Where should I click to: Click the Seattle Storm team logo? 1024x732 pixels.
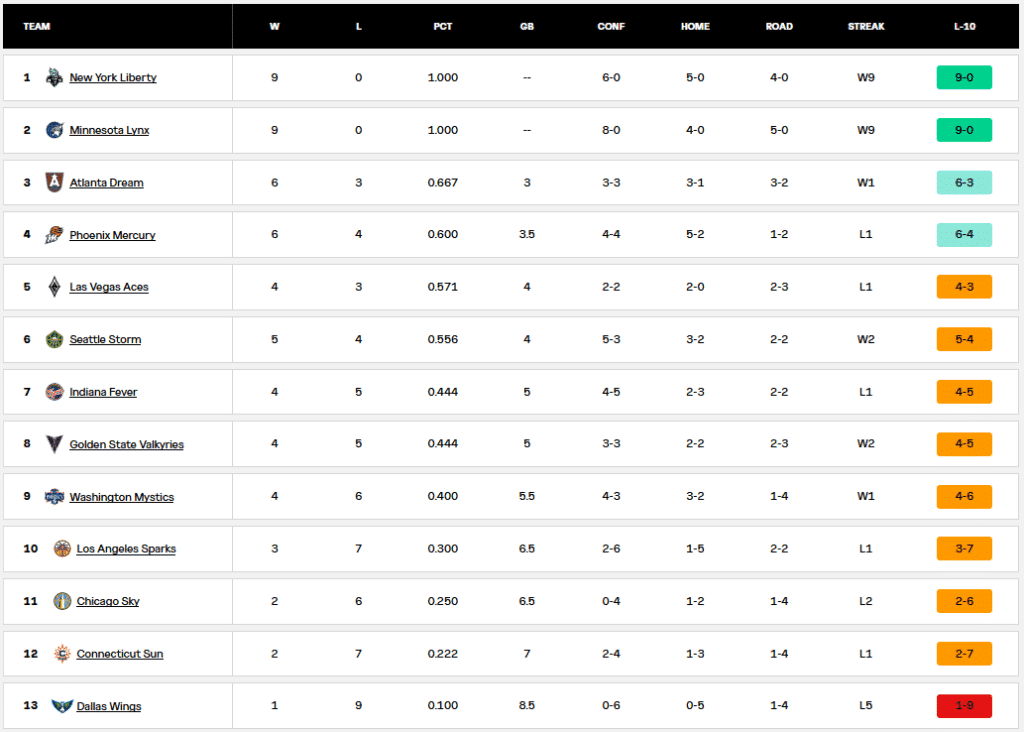click(54, 340)
